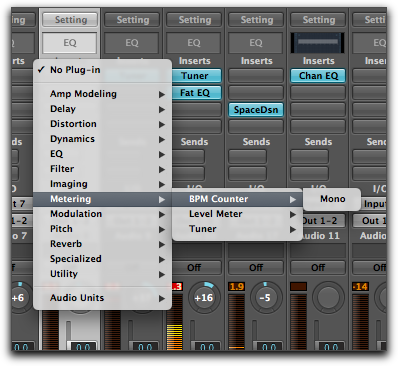
Task: Click the EQ box on SpaceDsn channel
Action: [256, 43]
